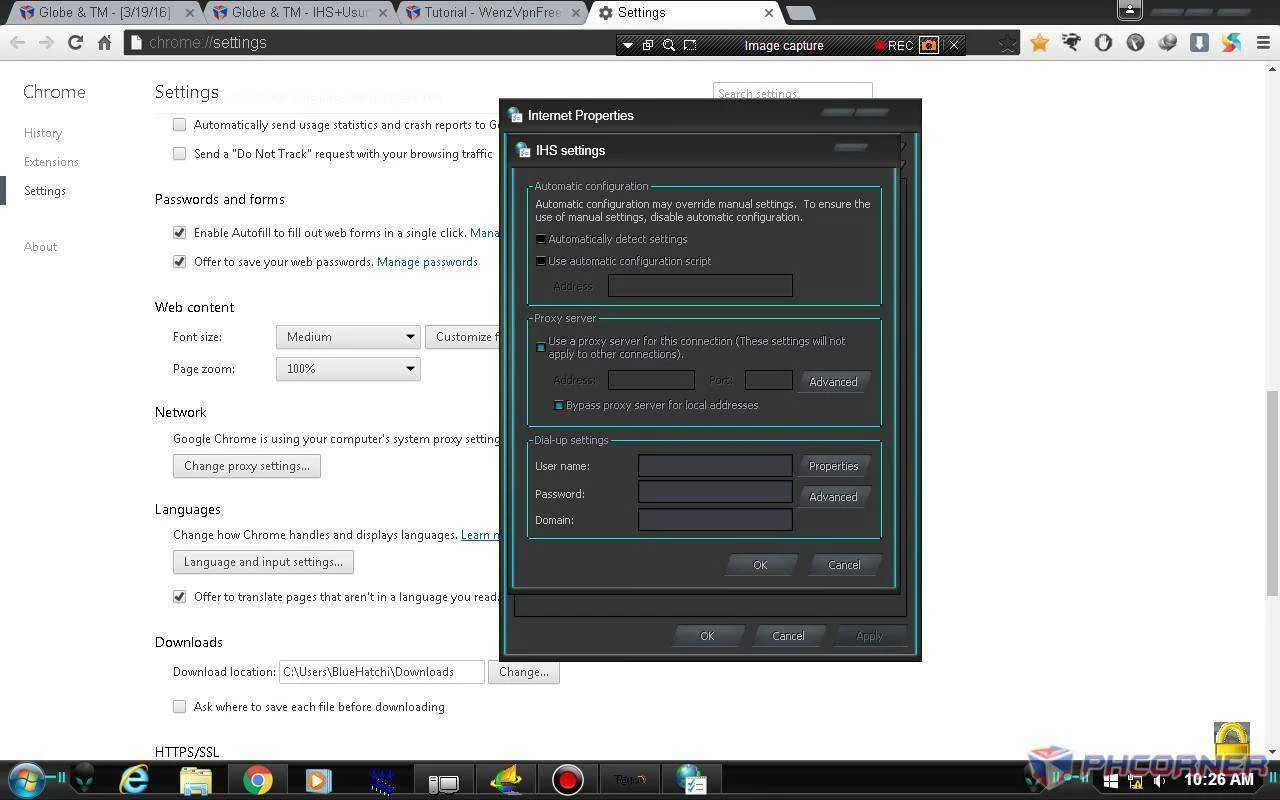
Task: Click Cancel in IHS settings dialog
Action: pos(844,565)
